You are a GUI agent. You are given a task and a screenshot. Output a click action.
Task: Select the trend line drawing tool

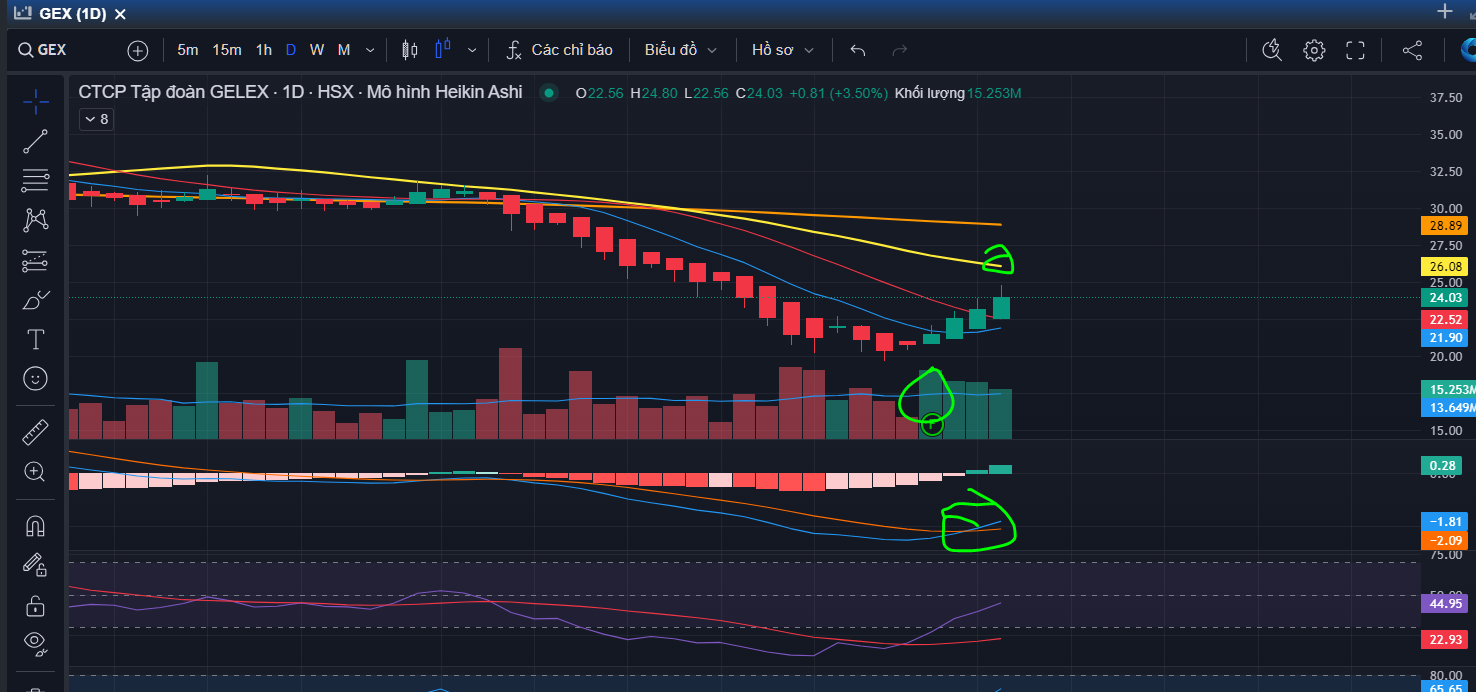tap(35, 142)
